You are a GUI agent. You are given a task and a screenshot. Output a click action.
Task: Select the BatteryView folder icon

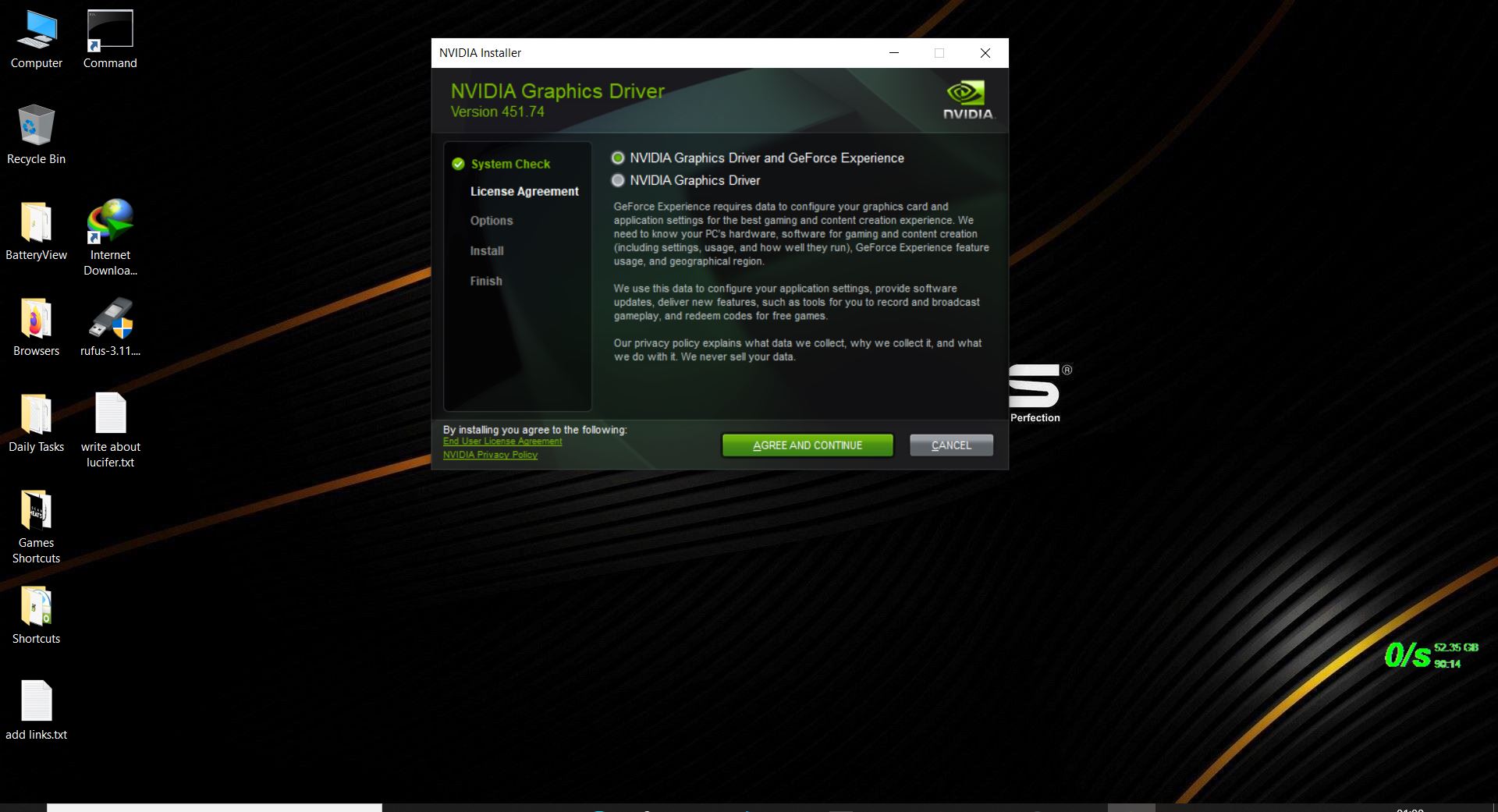click(x=36, y=231)
